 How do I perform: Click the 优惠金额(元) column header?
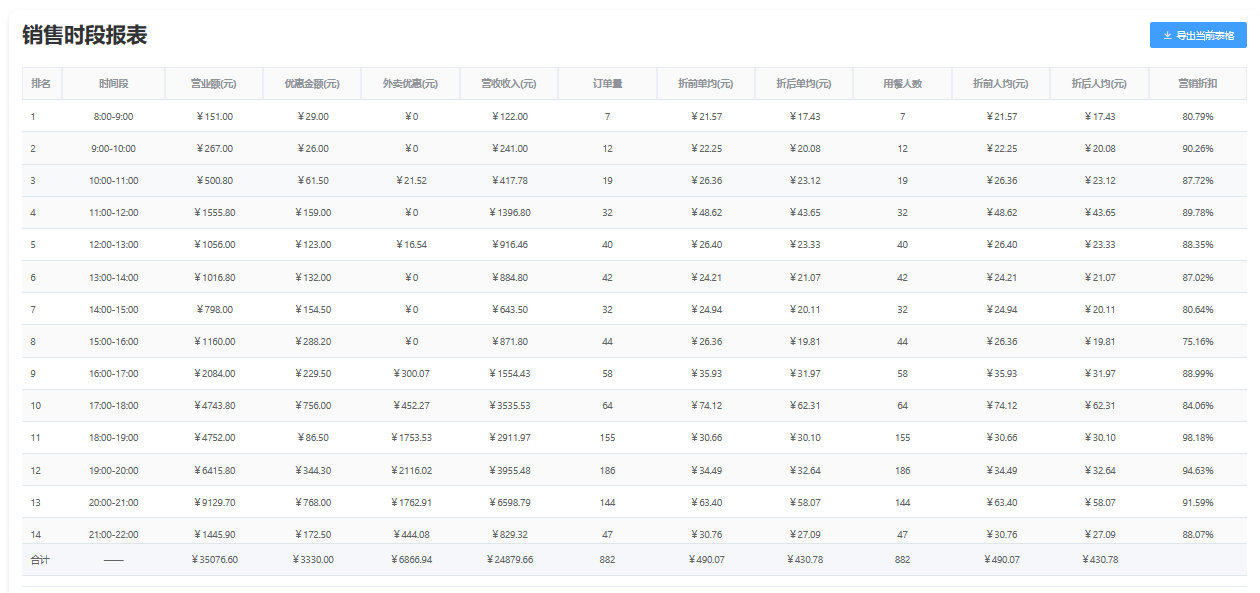coord(312,84)
